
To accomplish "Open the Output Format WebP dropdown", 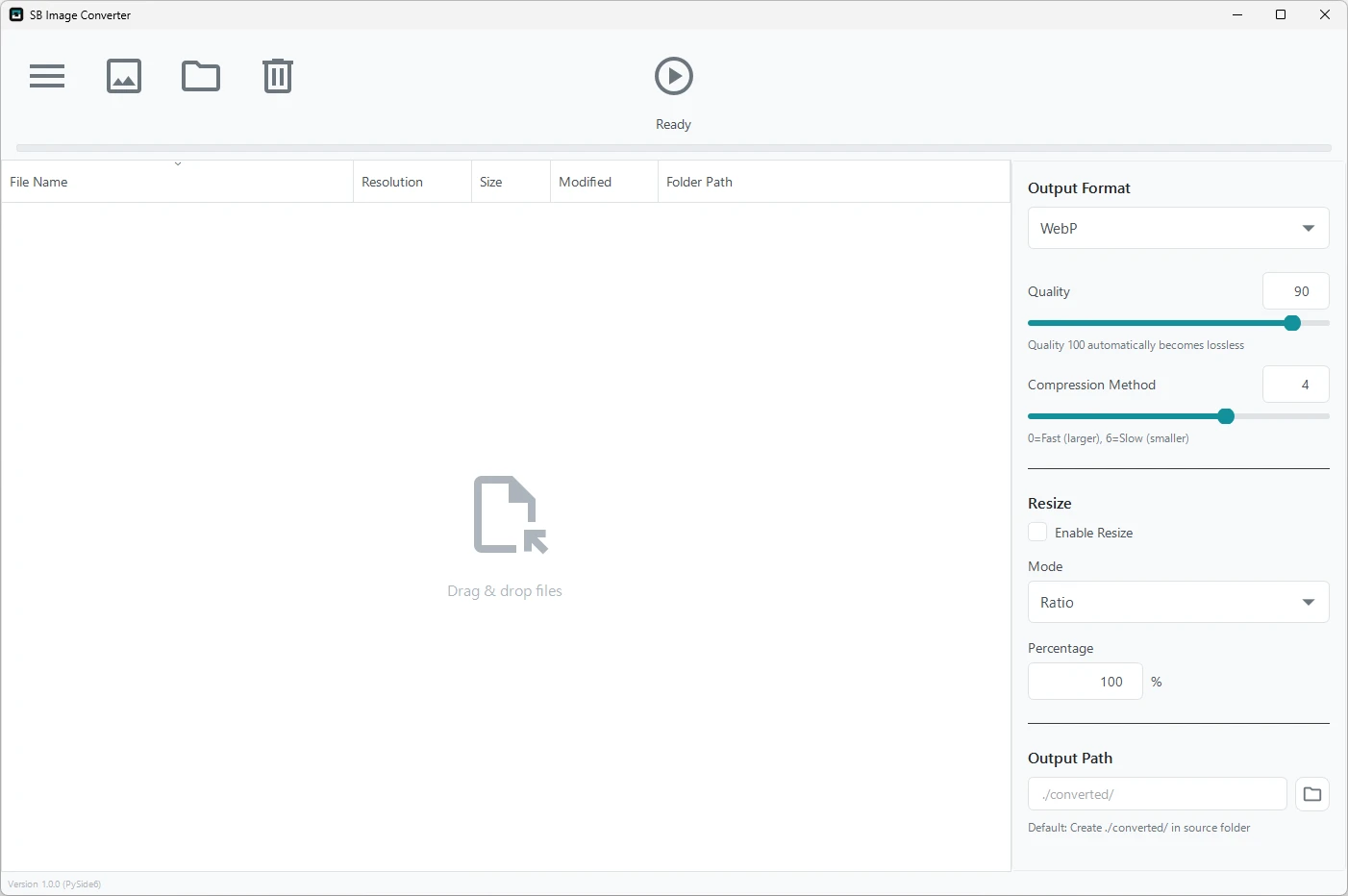I will [x=1179, y=228].
